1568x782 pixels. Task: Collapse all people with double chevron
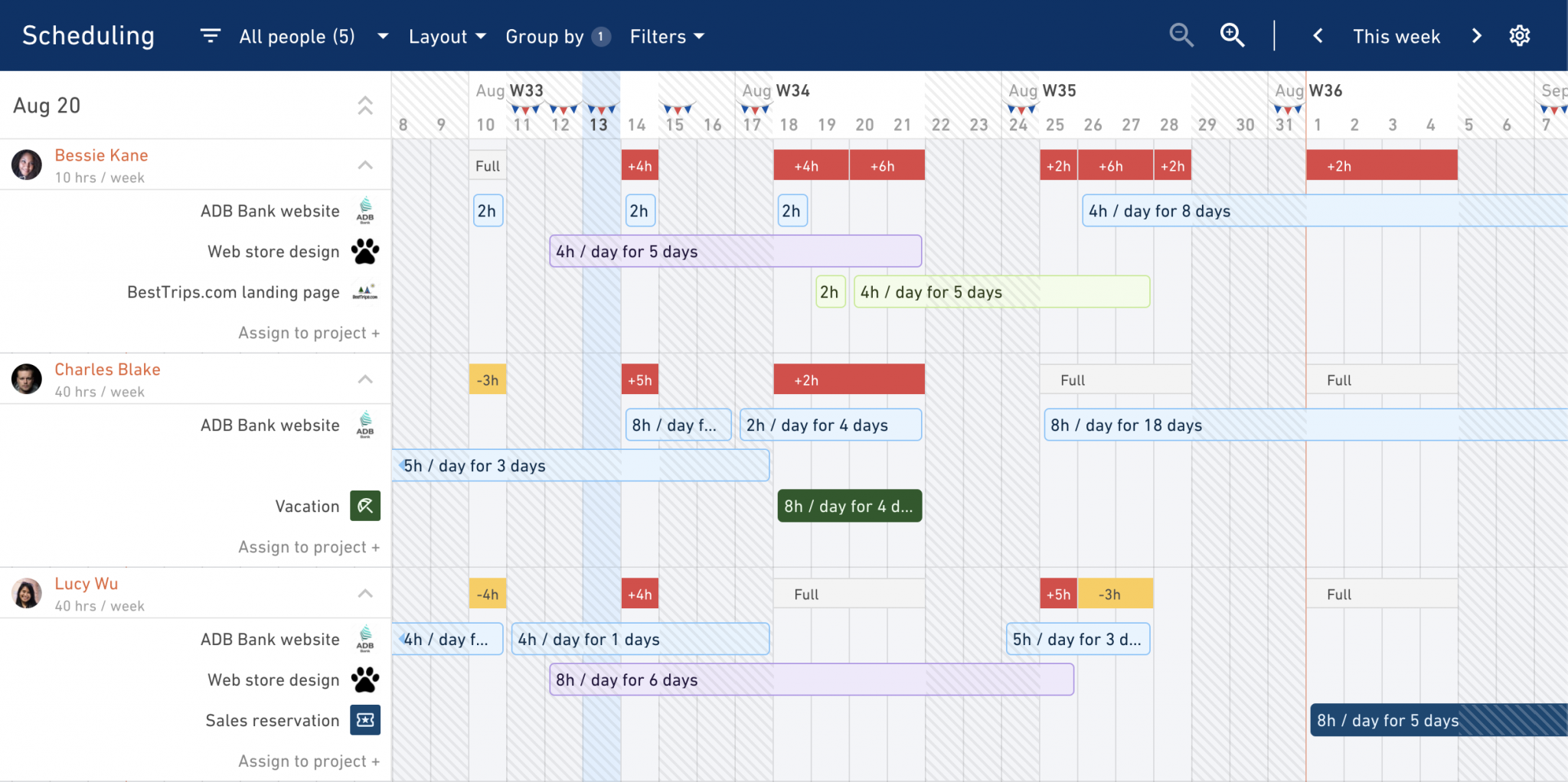tap(365, 106)
